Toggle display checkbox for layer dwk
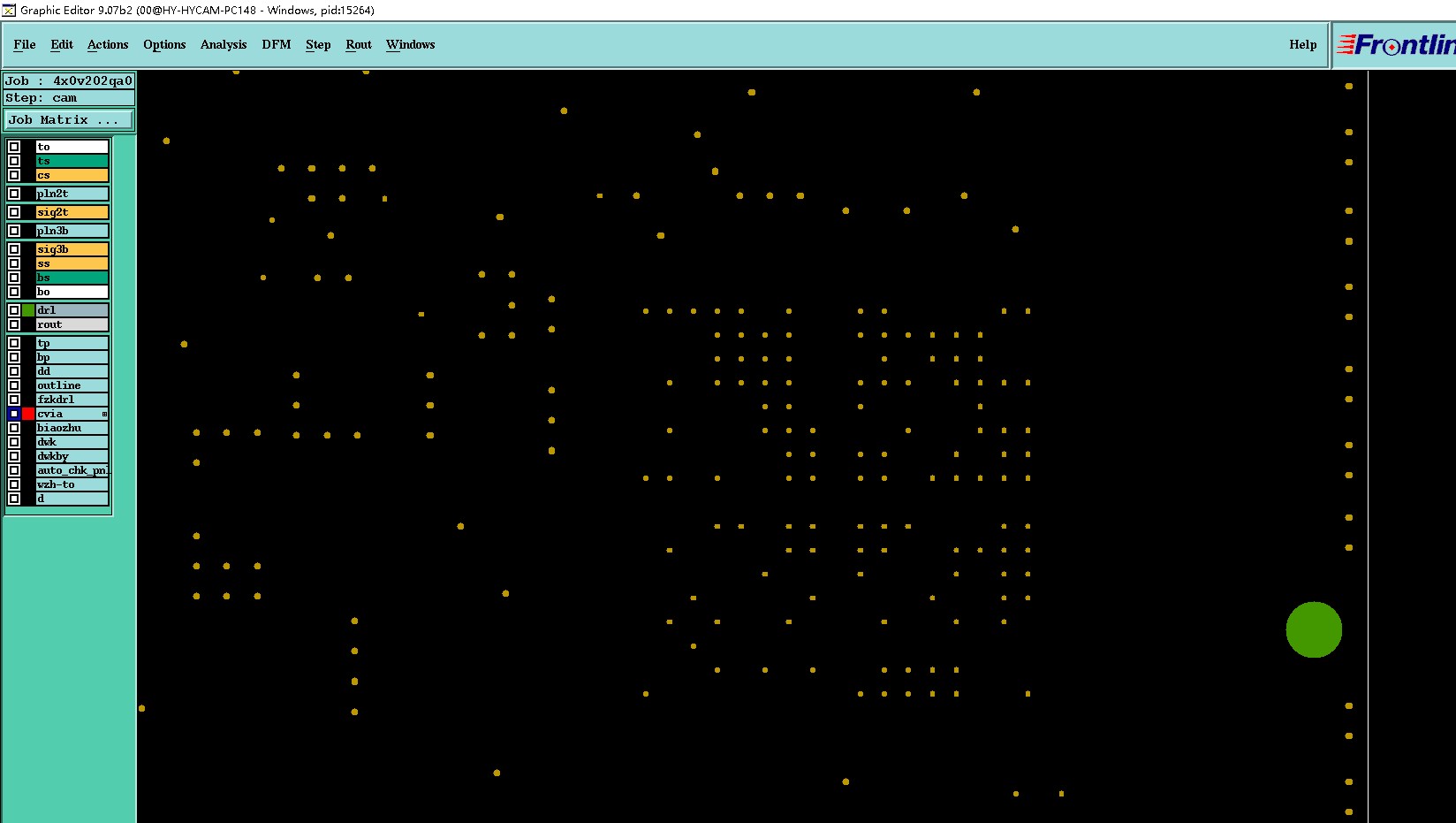Image resolution: width=1456 pixels, height=823 pixels. coord(14,442)
